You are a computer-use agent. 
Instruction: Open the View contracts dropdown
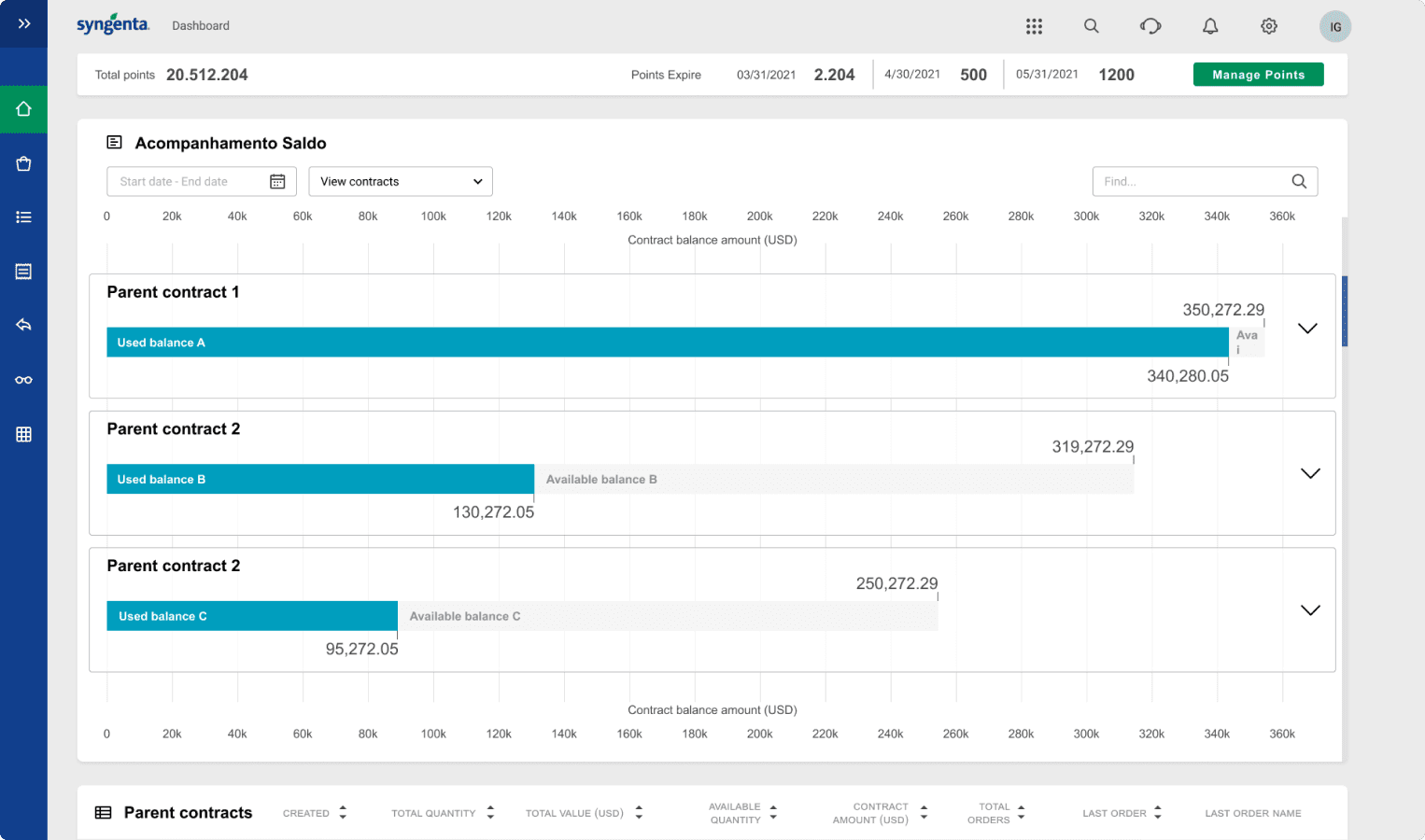point(401,181)
